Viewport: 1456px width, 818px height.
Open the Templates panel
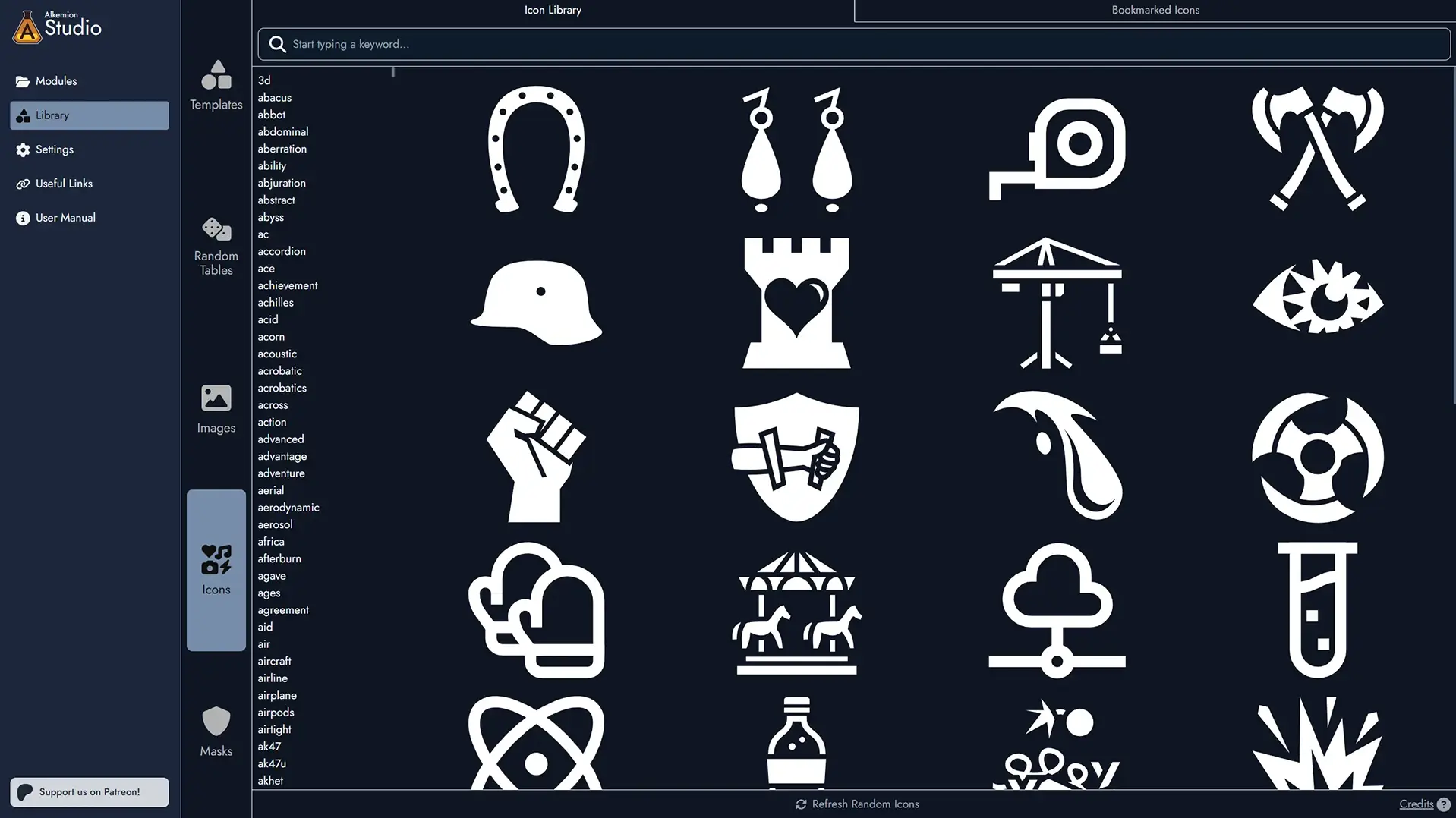click(216, 85)
